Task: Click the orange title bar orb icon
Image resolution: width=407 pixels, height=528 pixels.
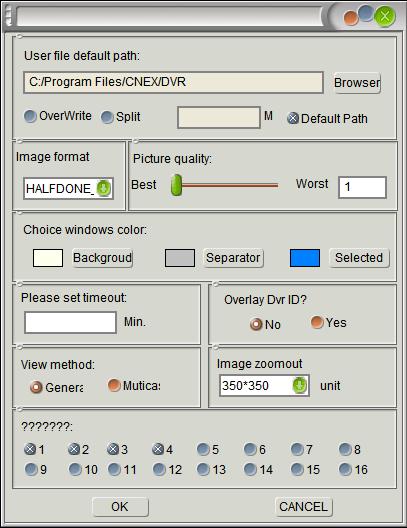Action: coord(351,19)
